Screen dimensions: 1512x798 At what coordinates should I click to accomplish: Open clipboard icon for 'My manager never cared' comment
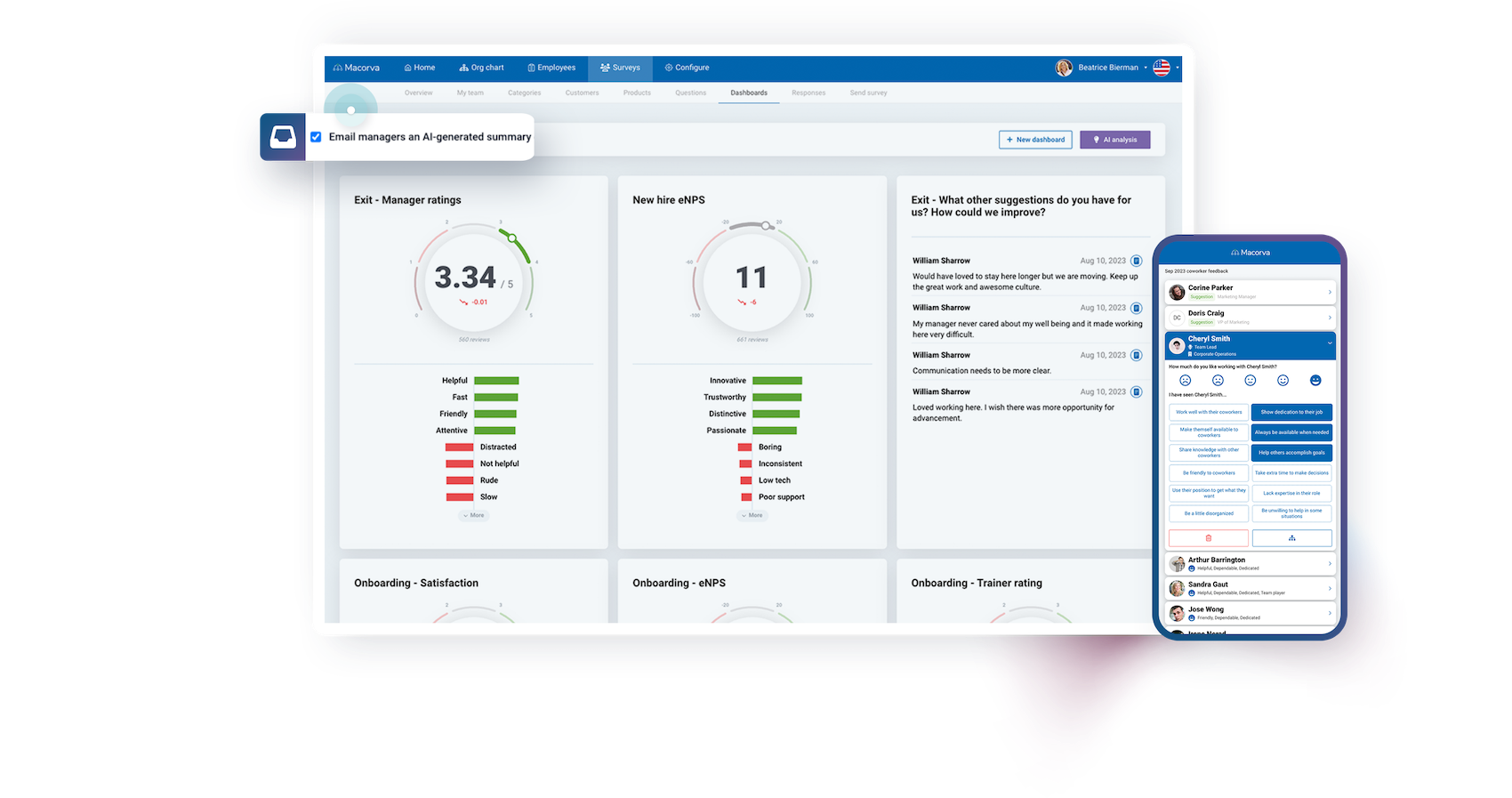tap(1136, 308)
